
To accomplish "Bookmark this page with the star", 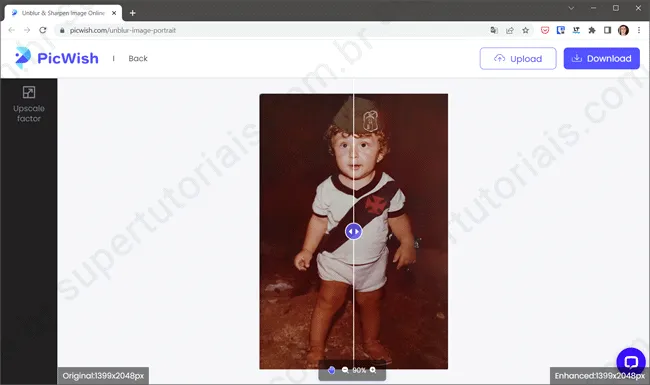I will [x=525, y=30].
